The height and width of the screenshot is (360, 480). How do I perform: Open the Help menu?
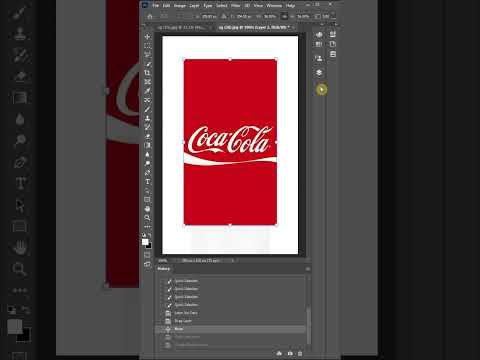(x=290, y=5)
